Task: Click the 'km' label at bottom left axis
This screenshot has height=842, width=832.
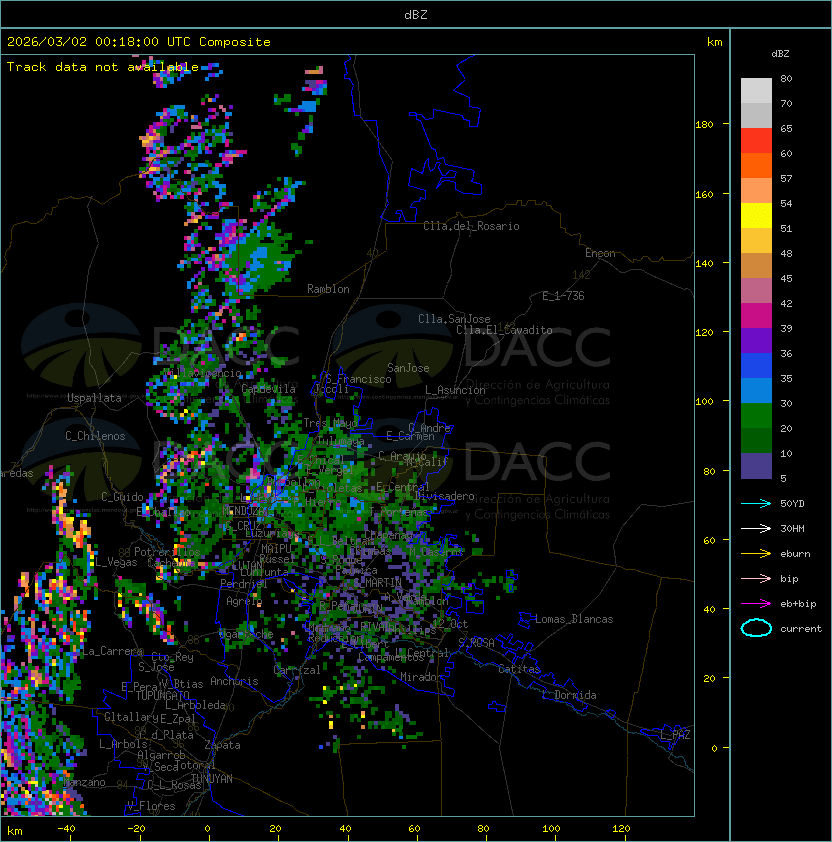Action: pyautogui.click(x=15, y=831)
